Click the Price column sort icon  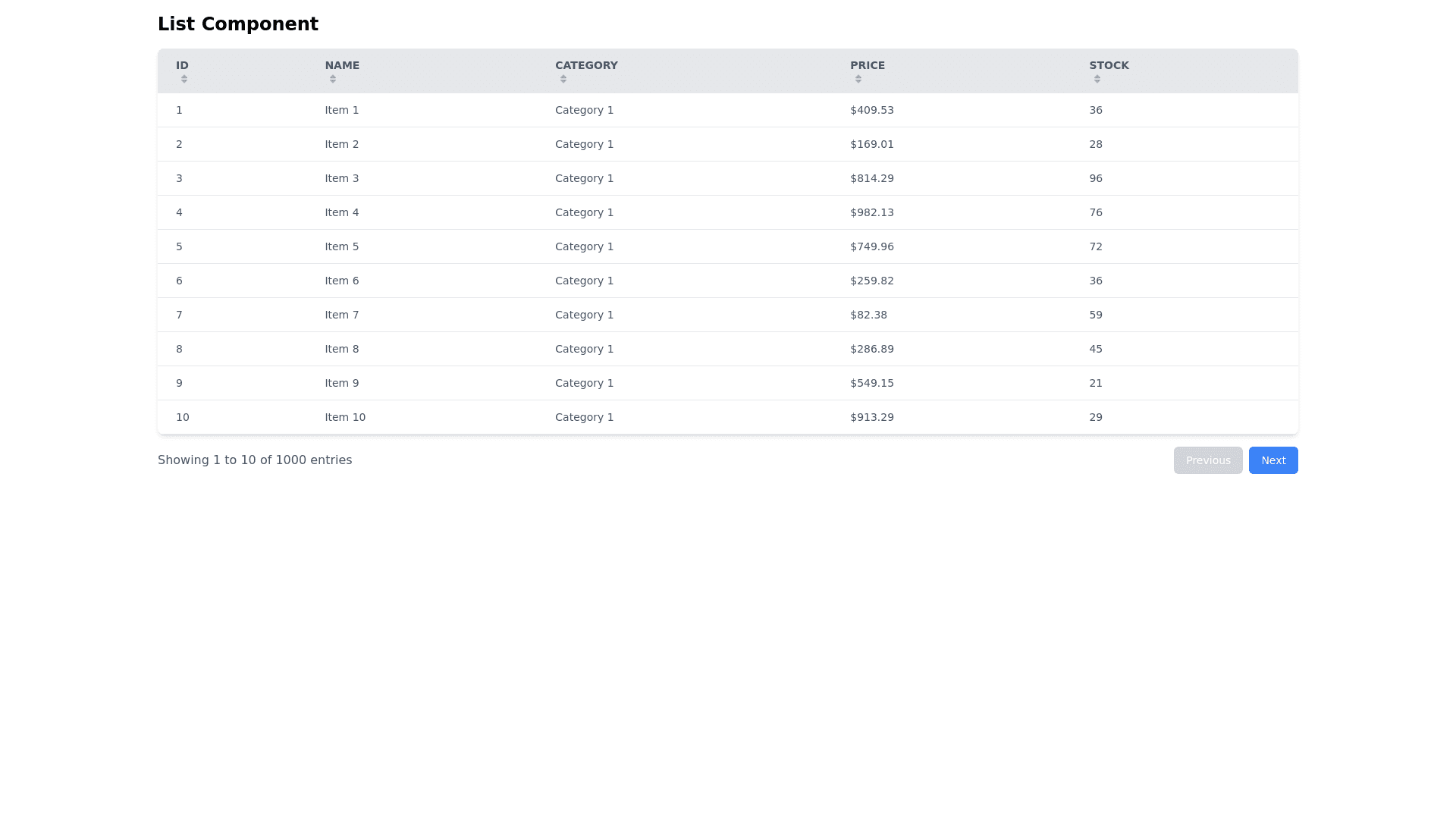point(858,79)
